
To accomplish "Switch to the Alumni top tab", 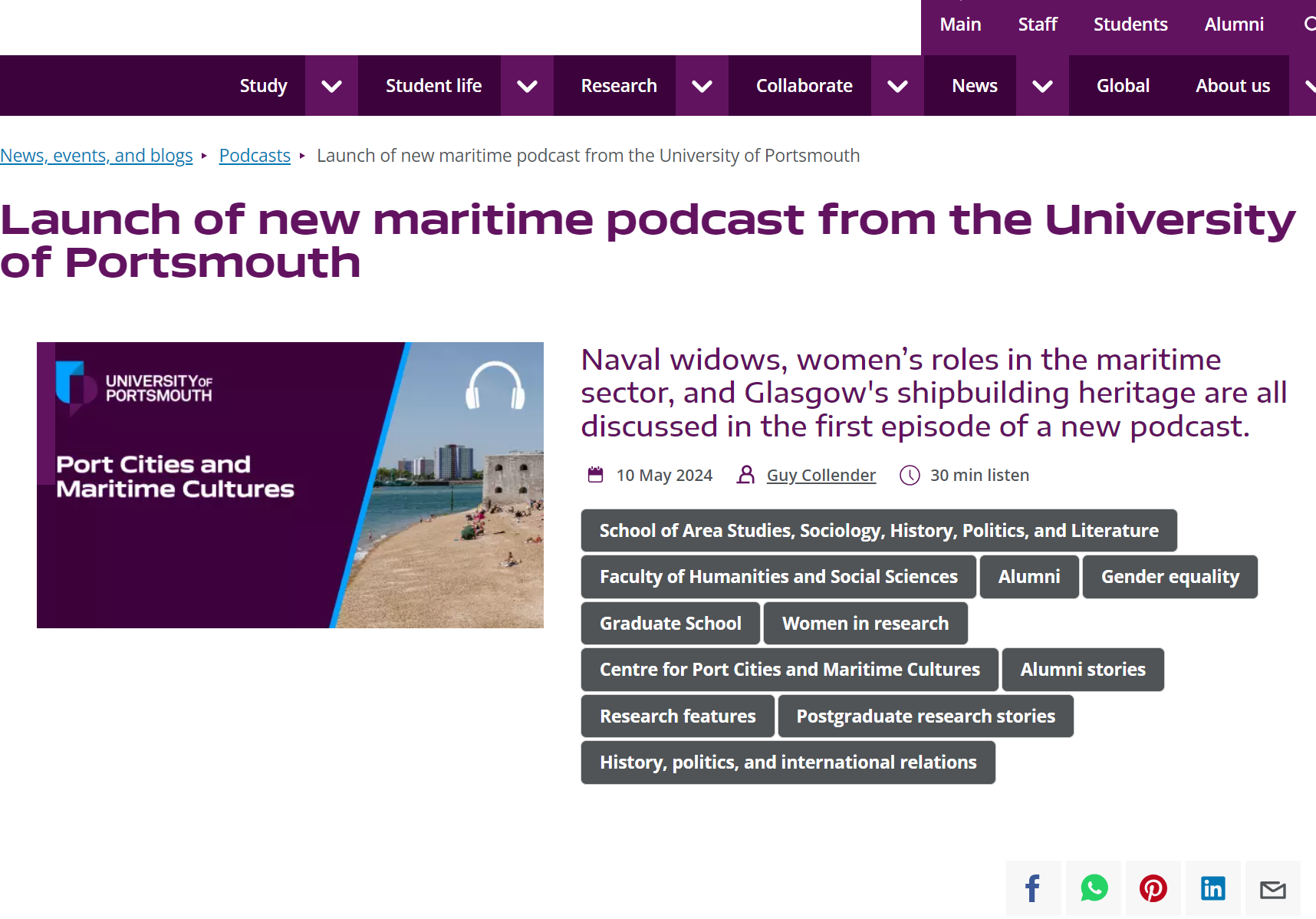I will 1234,25.
